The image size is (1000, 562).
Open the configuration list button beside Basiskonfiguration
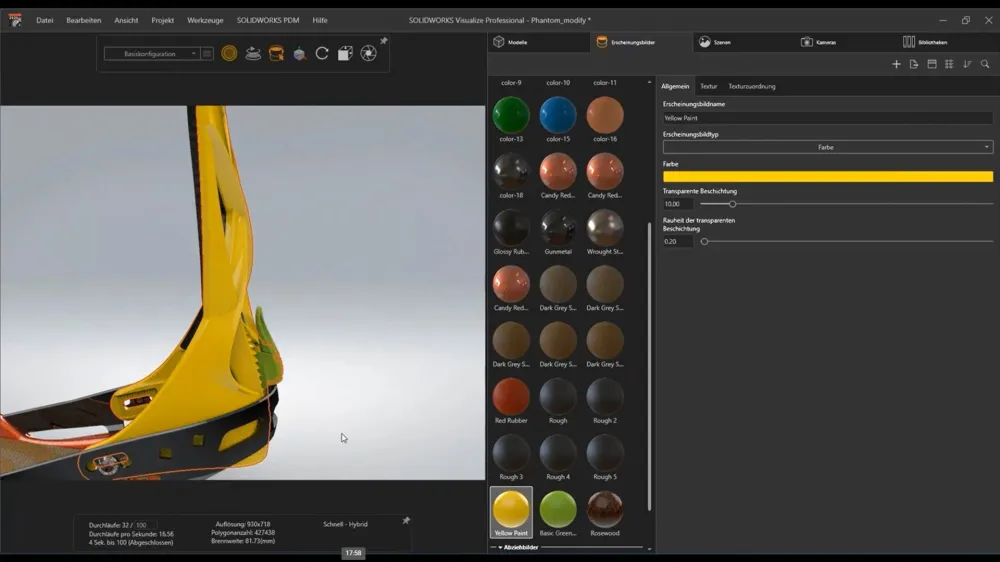[x=207, y=54]
